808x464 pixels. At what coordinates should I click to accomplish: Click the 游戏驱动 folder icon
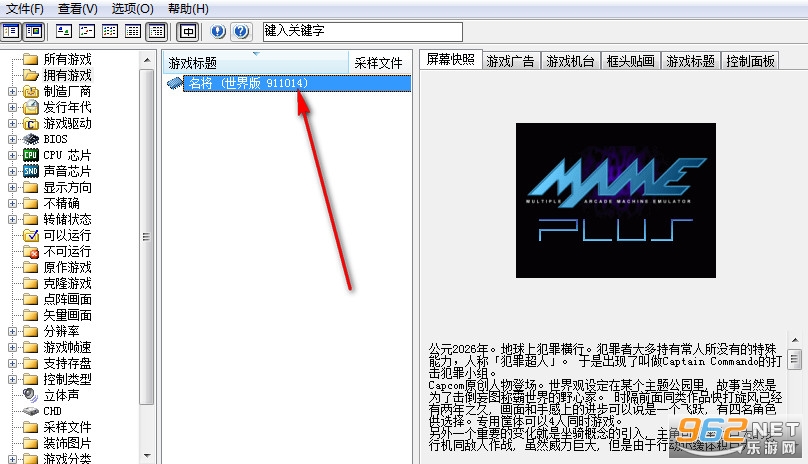pos(31,124)
